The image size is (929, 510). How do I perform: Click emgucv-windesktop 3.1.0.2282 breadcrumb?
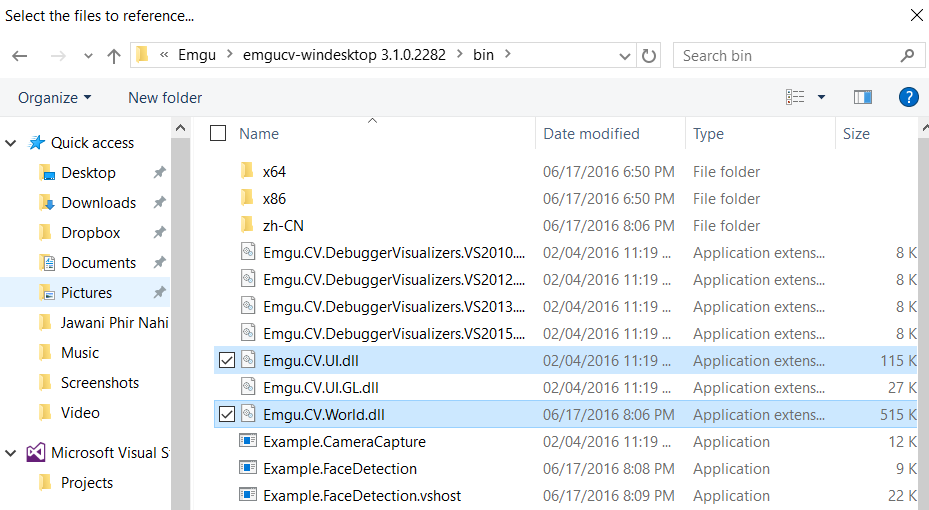(x=344, y=55)
